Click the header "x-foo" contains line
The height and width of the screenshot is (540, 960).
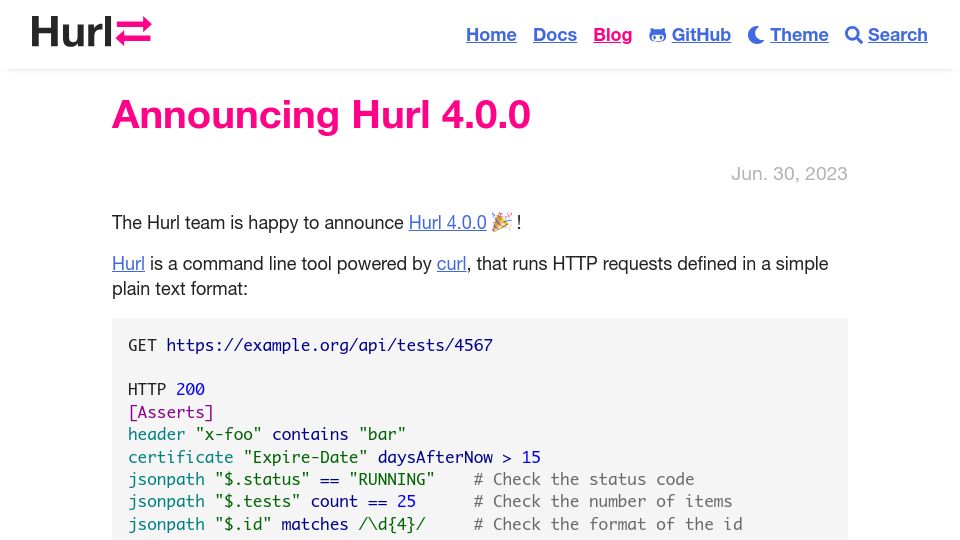pos(267,434)
